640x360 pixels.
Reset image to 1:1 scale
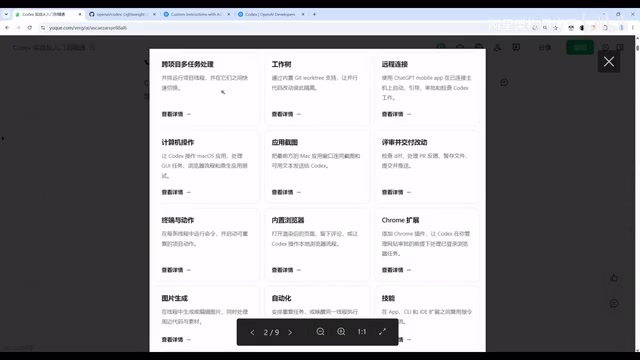pyautogui.click(x=362, y=332)
